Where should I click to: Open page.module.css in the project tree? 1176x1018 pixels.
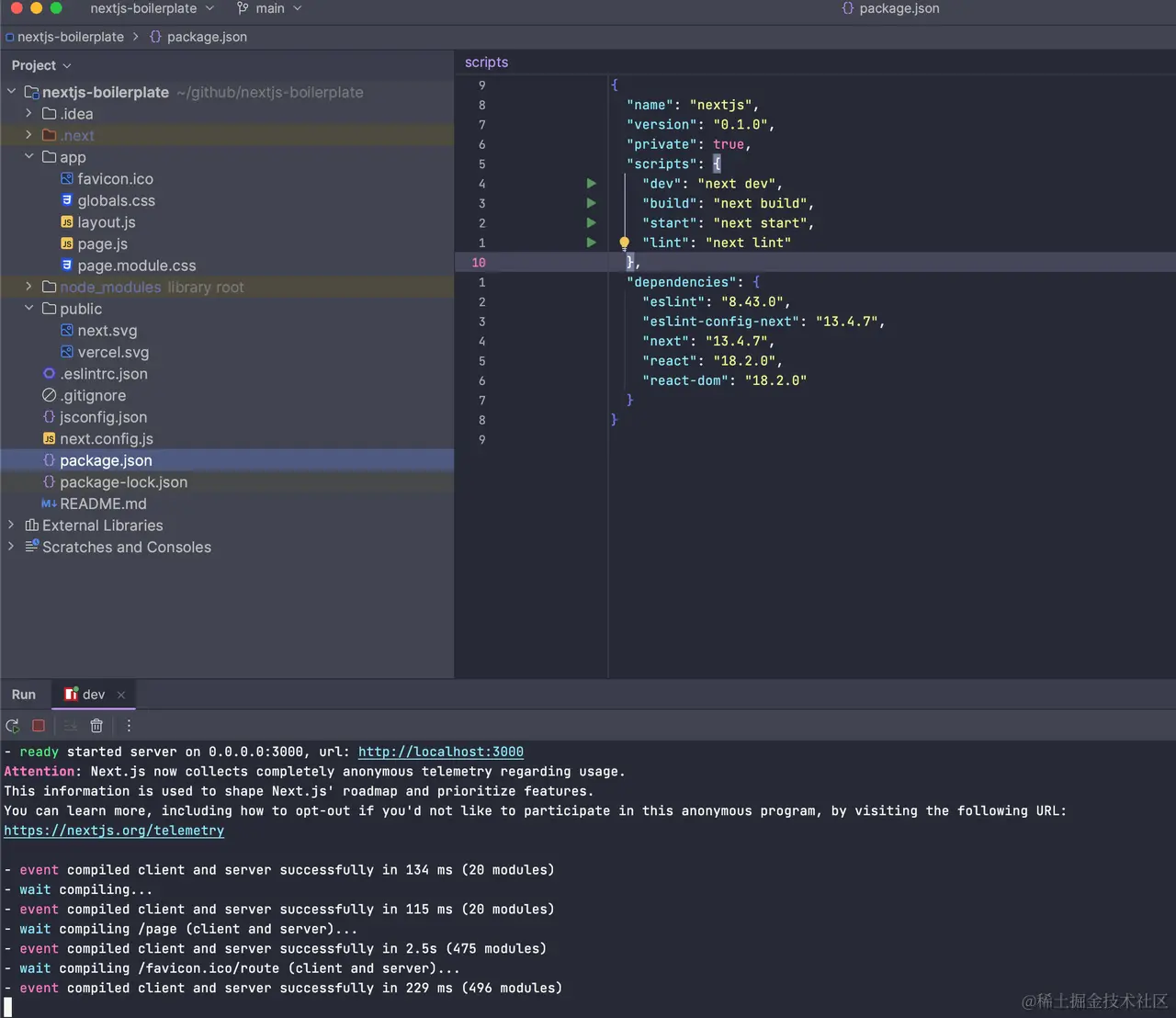point(137,266)
